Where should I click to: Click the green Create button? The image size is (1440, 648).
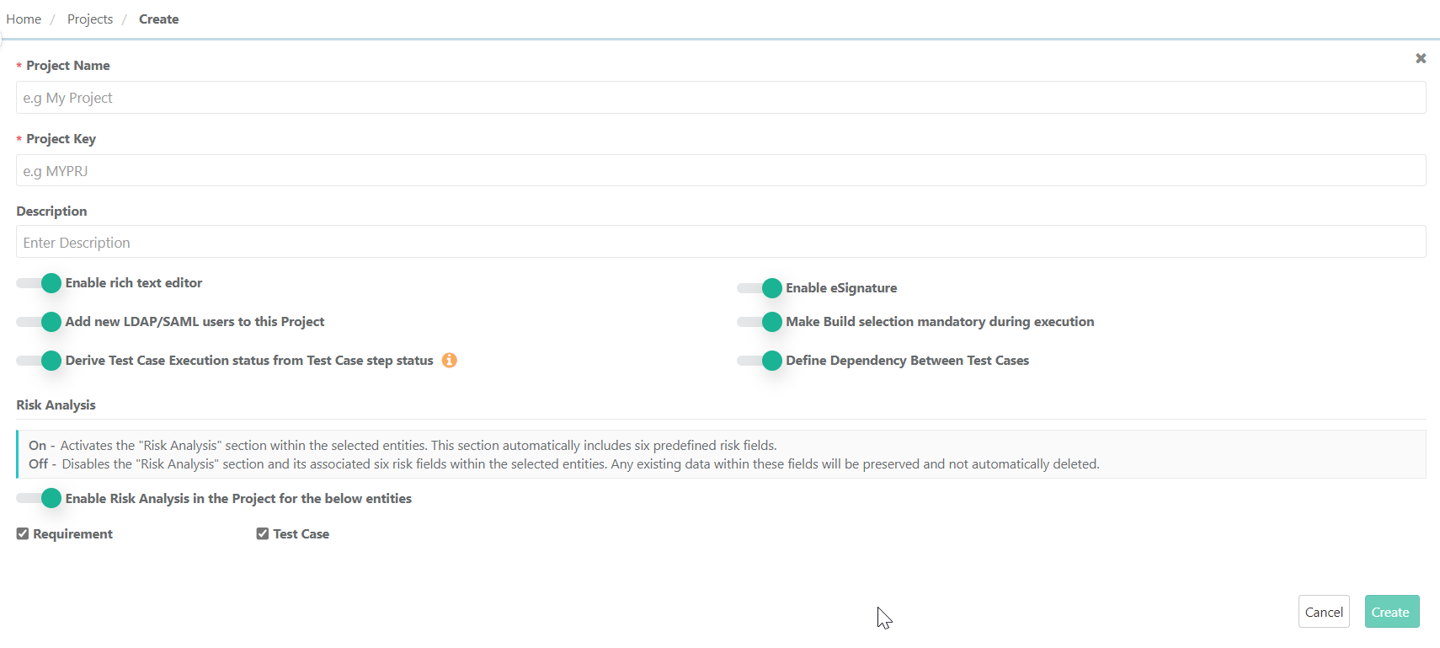coord(1391,612)
